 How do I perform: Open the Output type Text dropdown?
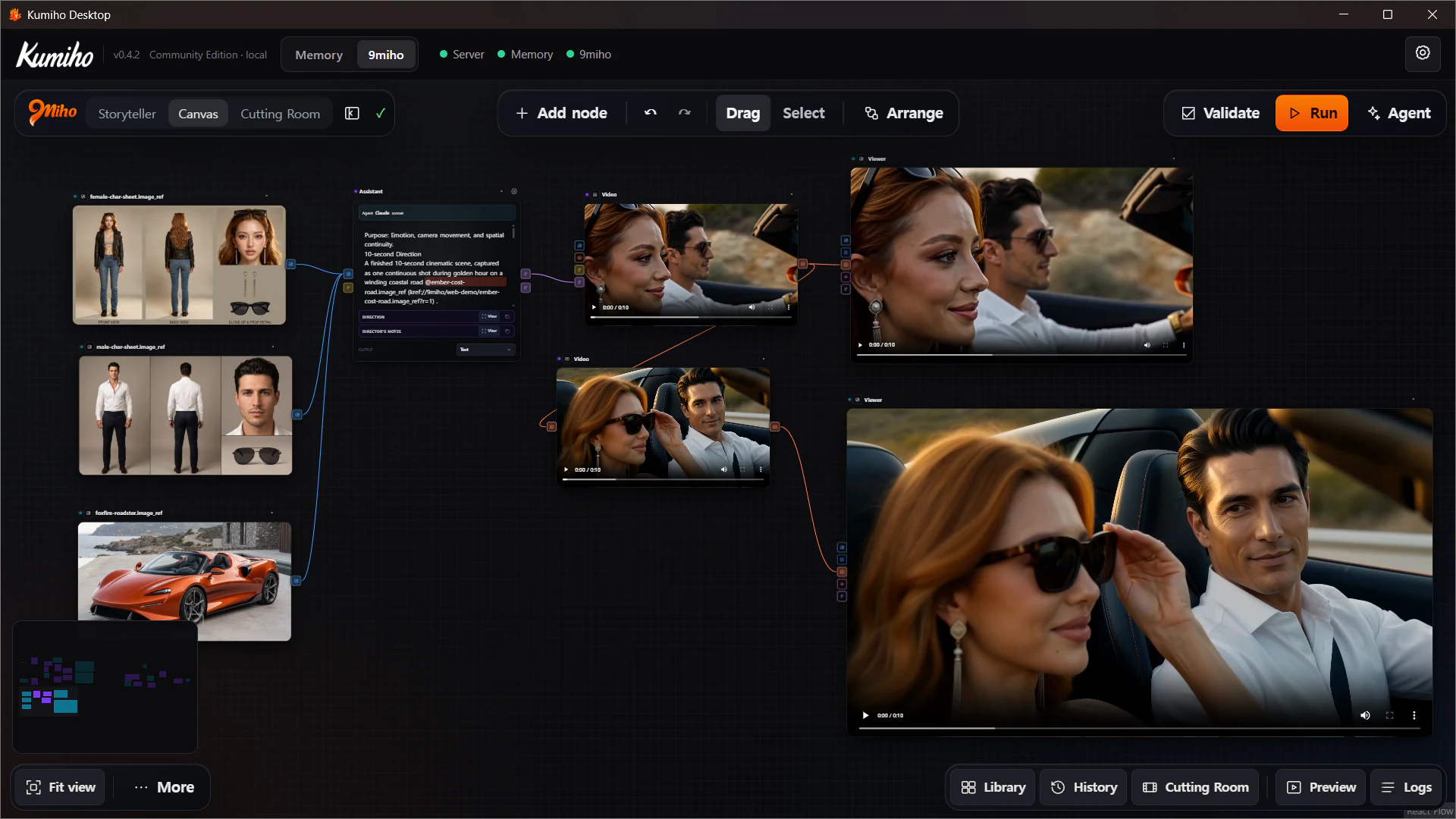pos(486,350)
